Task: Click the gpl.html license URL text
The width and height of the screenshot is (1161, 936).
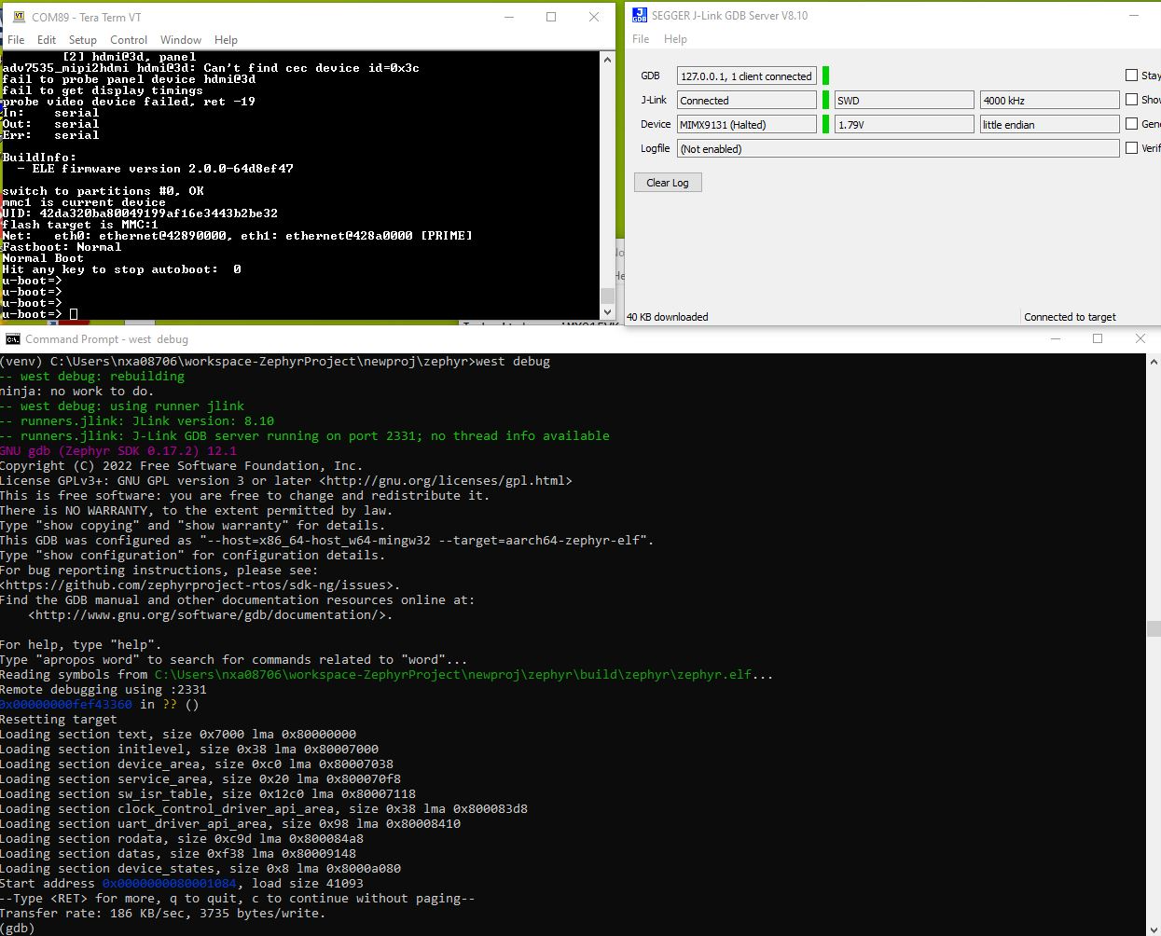Action: tap(446, 481)
